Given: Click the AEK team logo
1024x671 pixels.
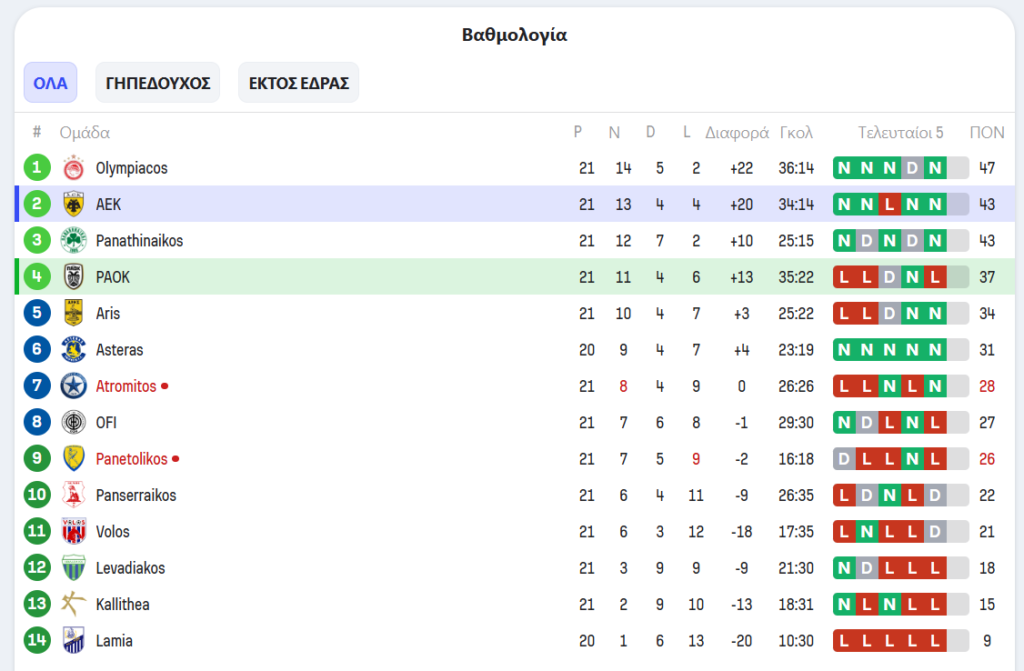Looking at the screenshot, I should [x=73, y=204].
